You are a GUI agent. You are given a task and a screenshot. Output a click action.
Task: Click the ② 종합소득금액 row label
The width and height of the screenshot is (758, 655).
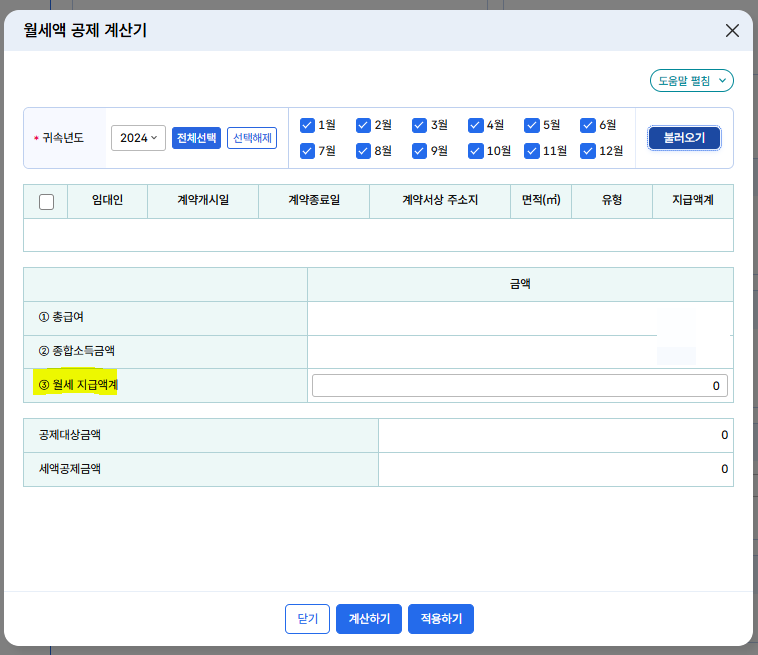tap(76, 351)
